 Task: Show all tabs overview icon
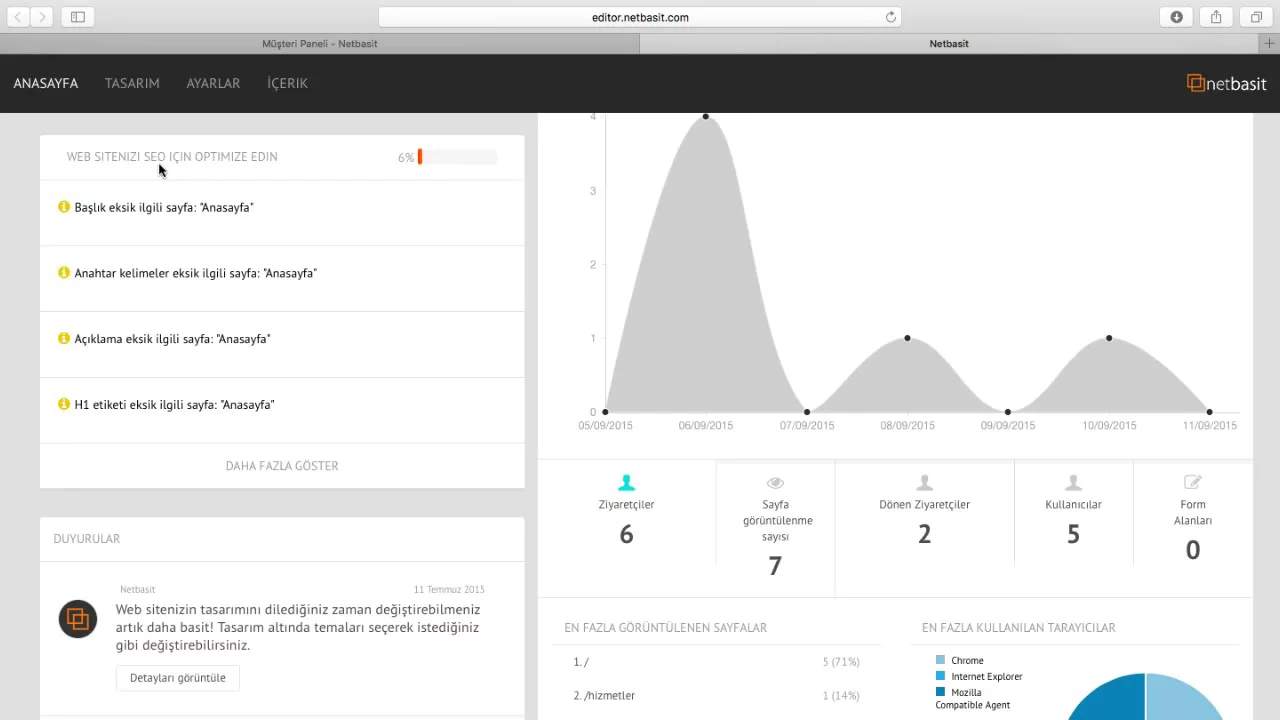(1256, 17)
